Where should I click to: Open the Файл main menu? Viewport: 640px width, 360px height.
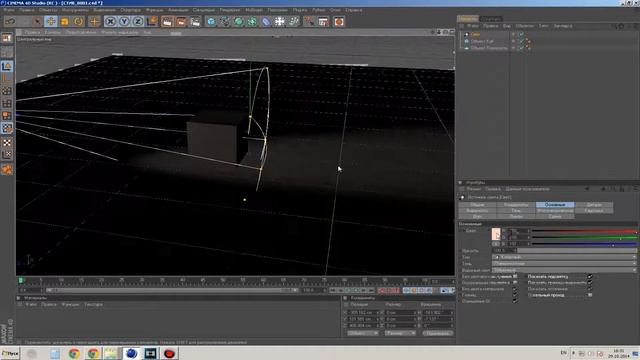click(x=9, y=10)
